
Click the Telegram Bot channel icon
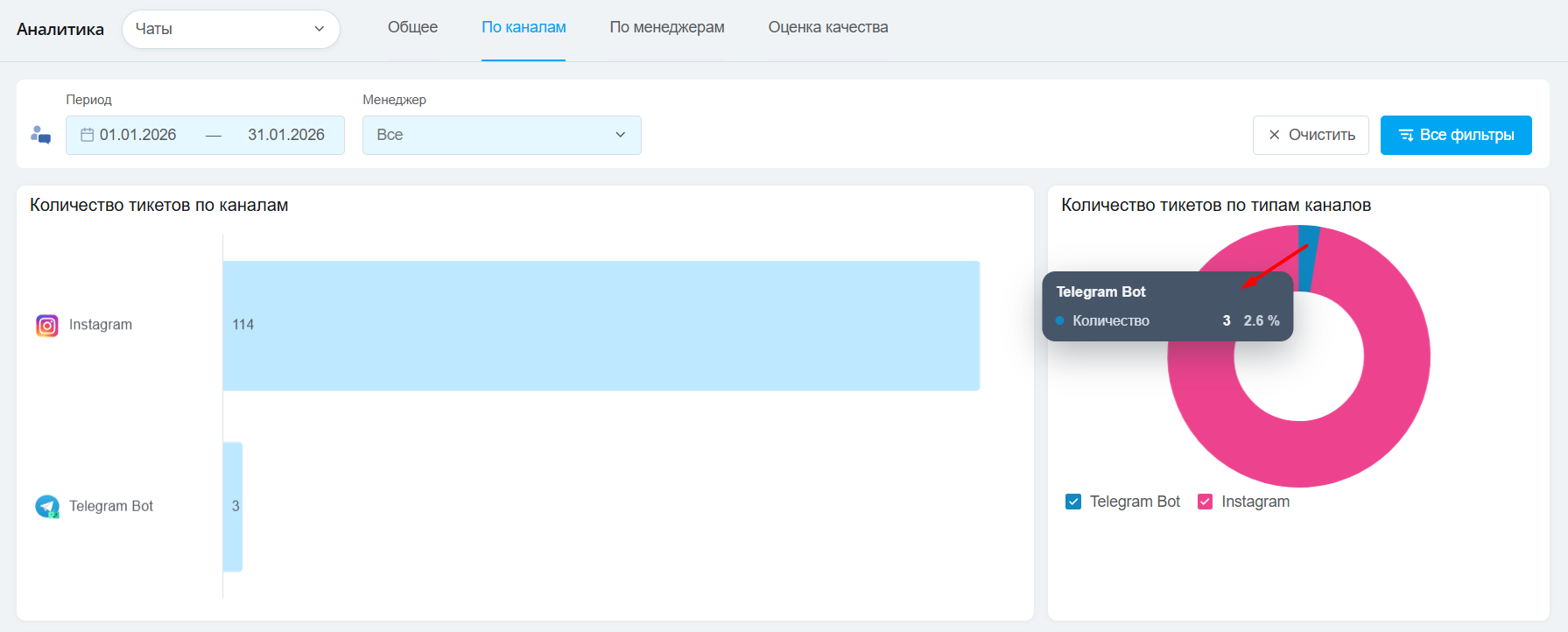(47, 507)
